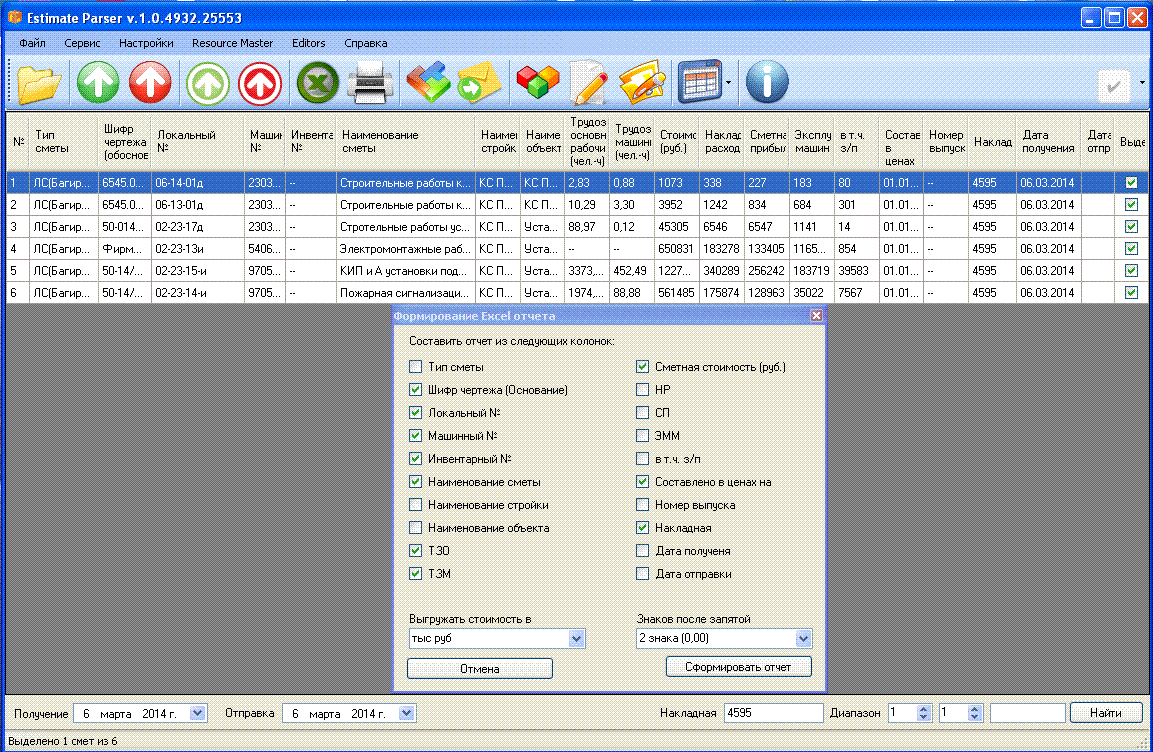Expand the 'Знаков после запятой' dropdown
Viewport: 1153px width, 752px height.
click(802, 638)
